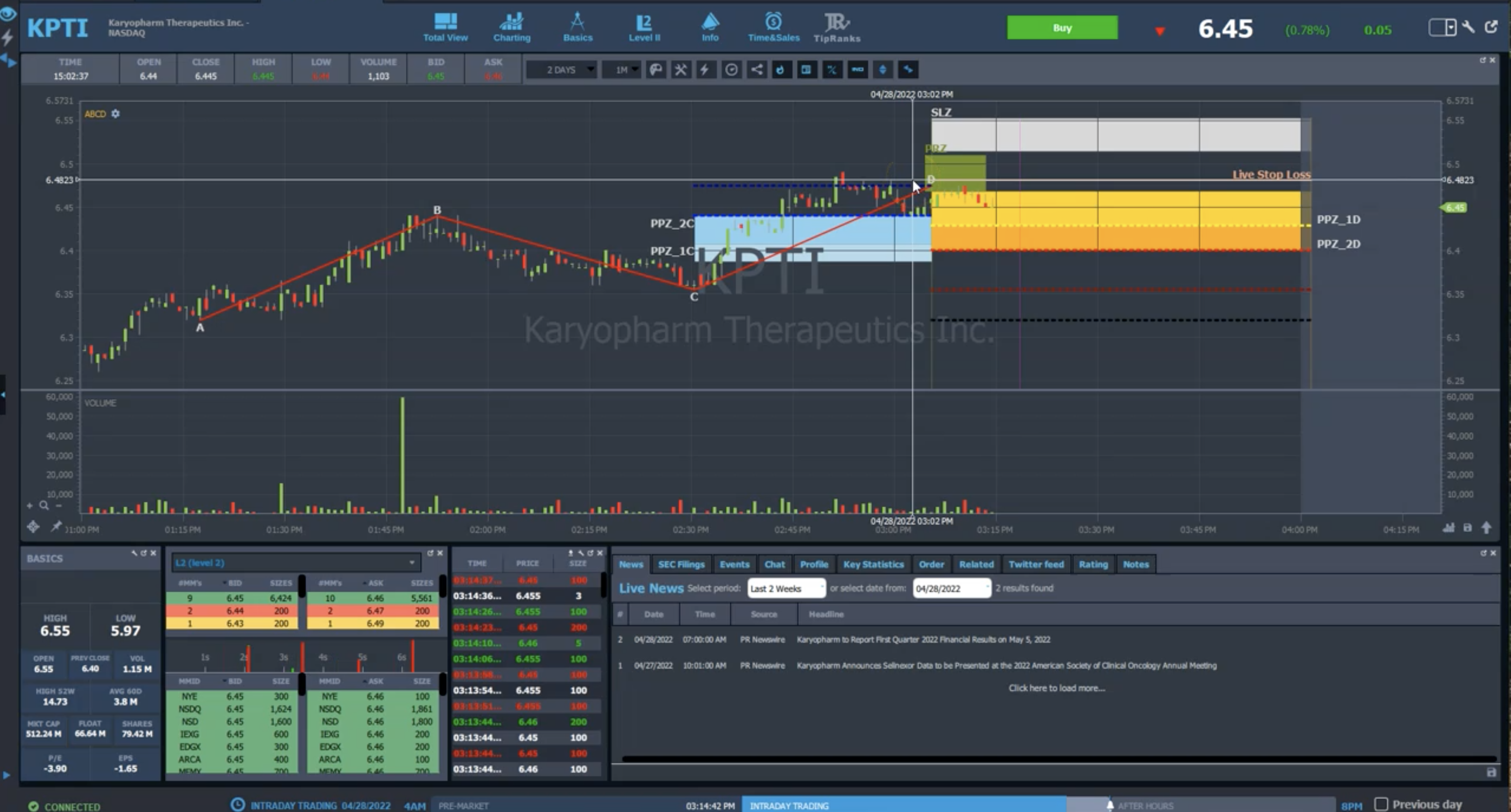Toggle the IND indicators button
1511x812 pixels.
coord(857,70)
